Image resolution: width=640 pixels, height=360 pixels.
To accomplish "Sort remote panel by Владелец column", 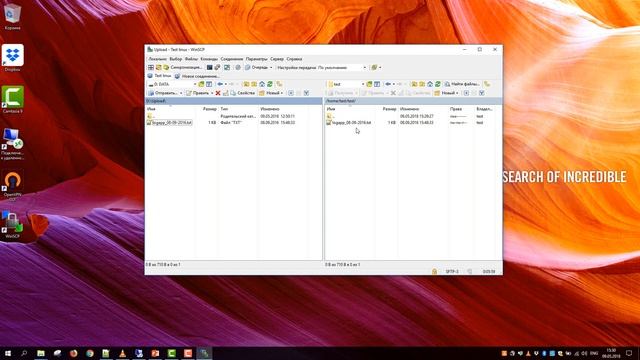I will (x=484, y=109).
